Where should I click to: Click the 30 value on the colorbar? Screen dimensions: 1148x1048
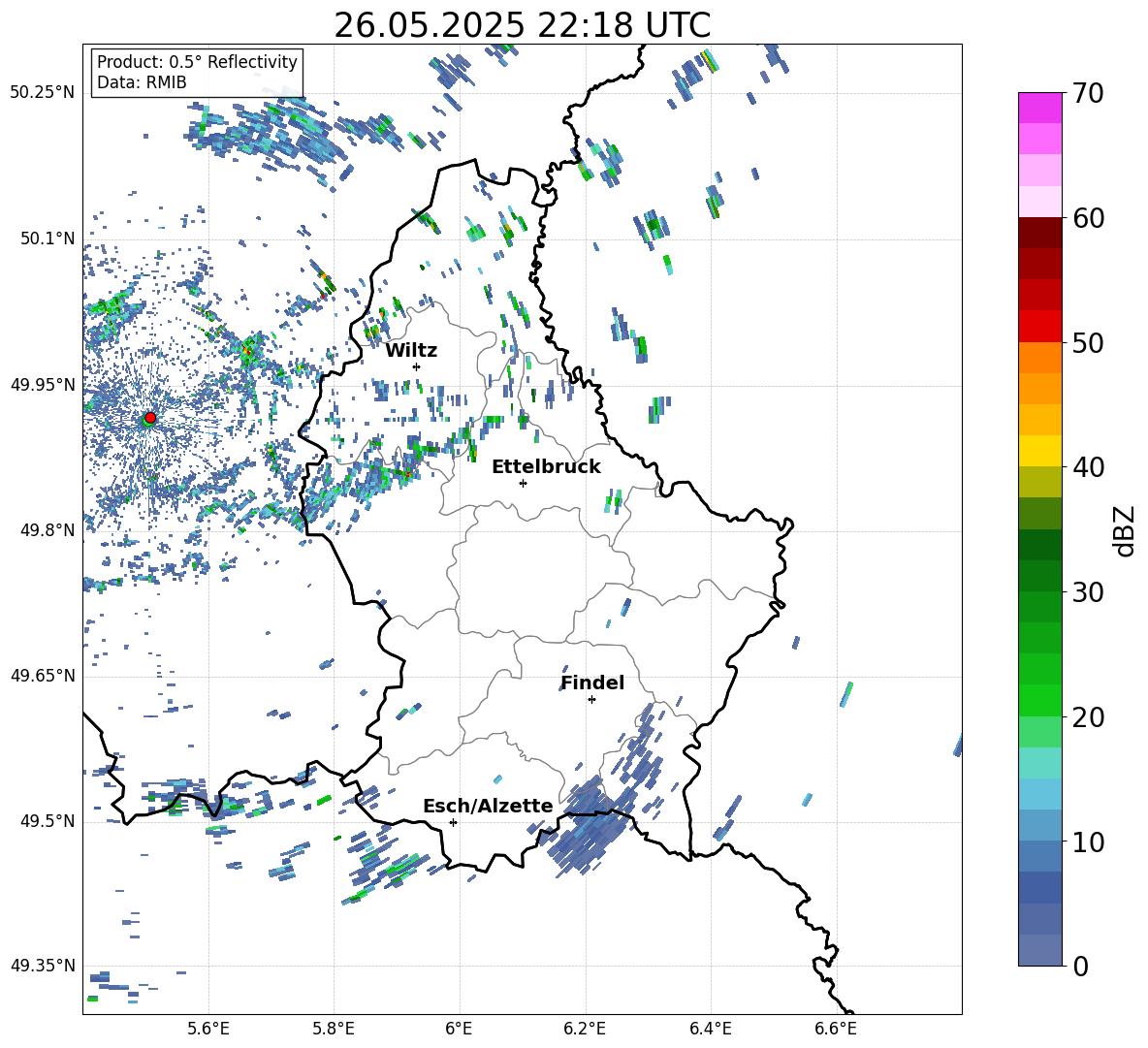click(1088, 592)
